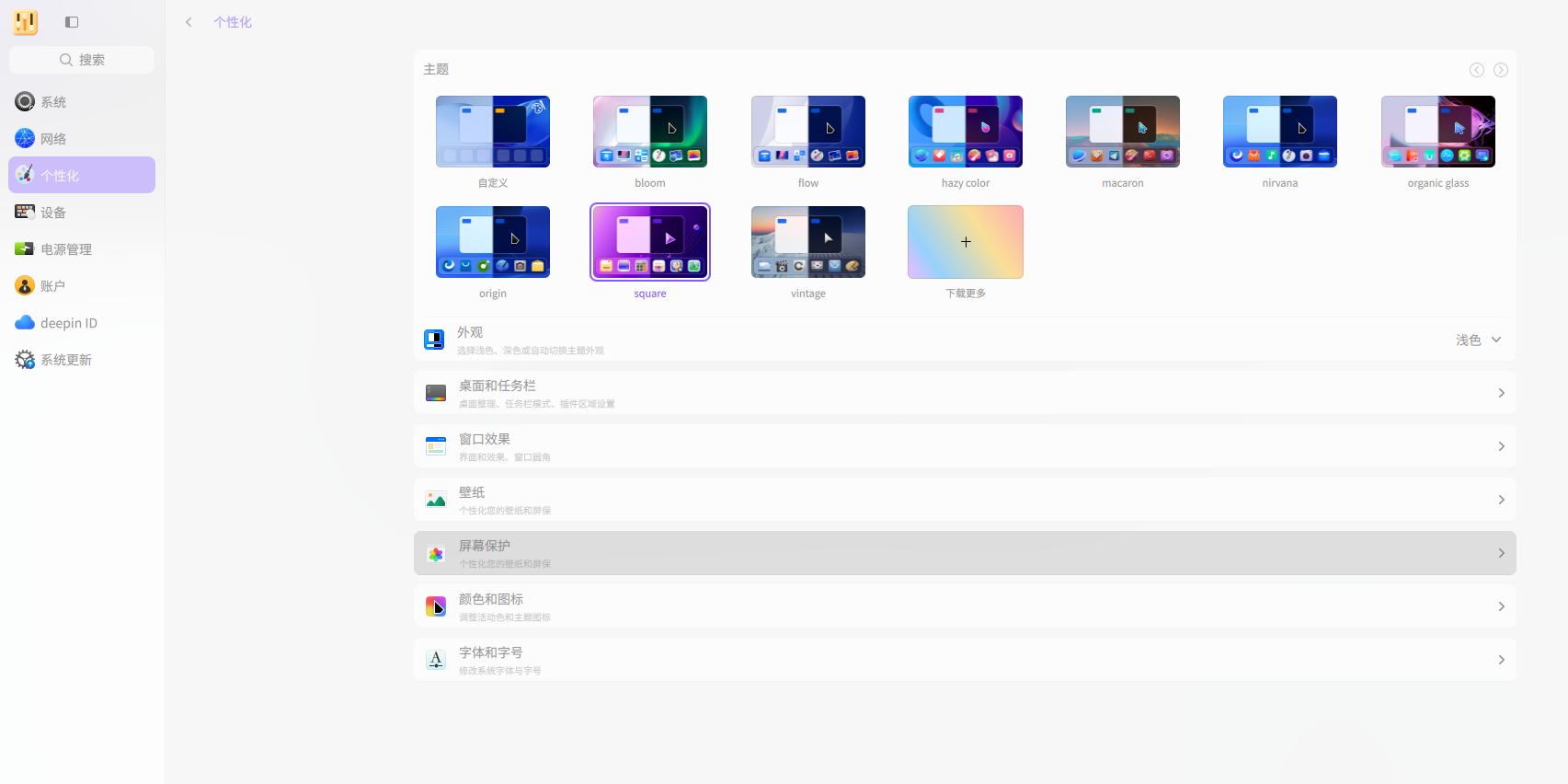Viewport: 1568px width, 784px height.
Task: Expand 壁纸 with its chevron
Action: 1501,500
